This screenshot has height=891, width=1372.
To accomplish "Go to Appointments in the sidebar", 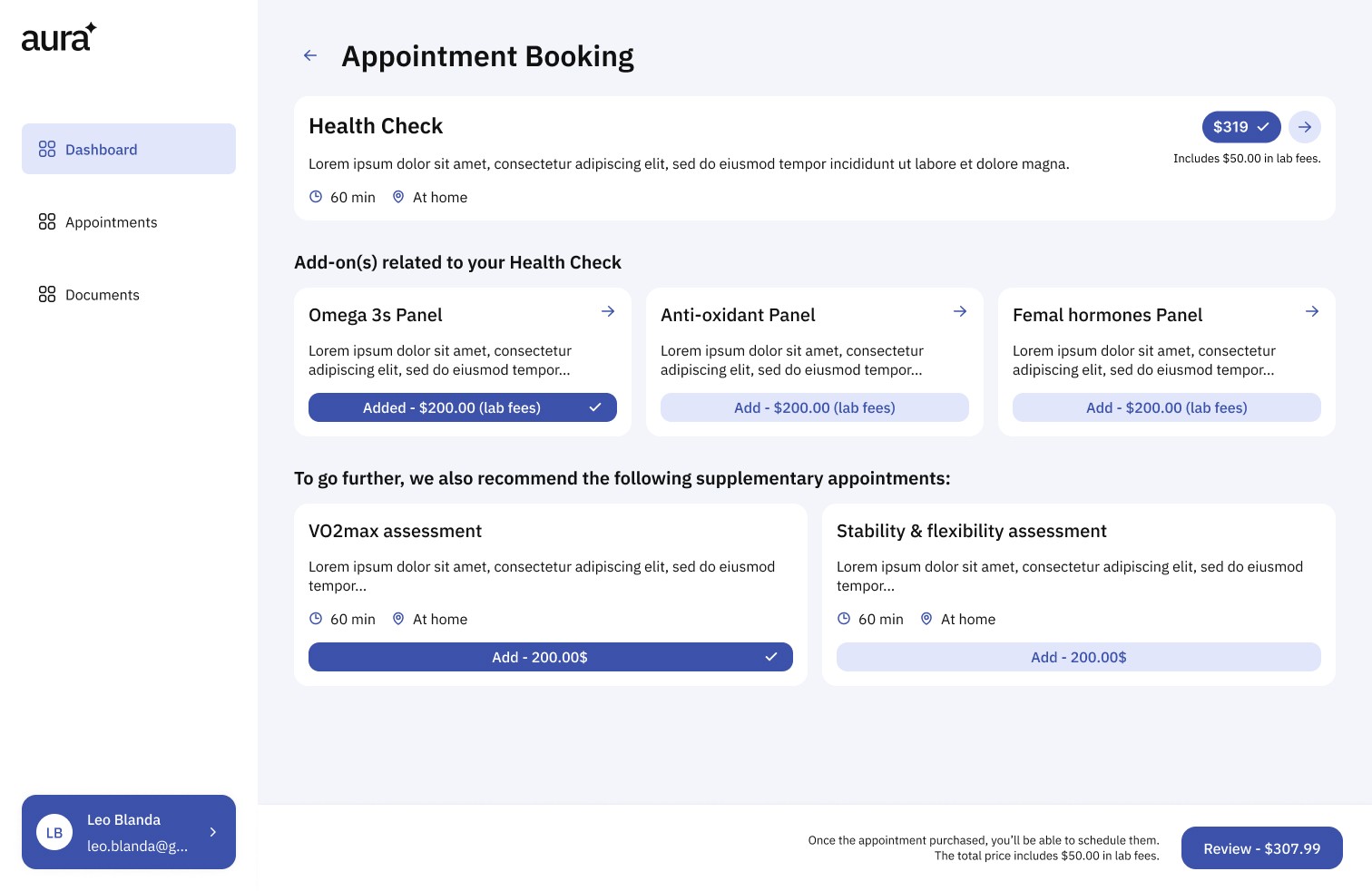I will pyautogui.click(x=111, y=222).
